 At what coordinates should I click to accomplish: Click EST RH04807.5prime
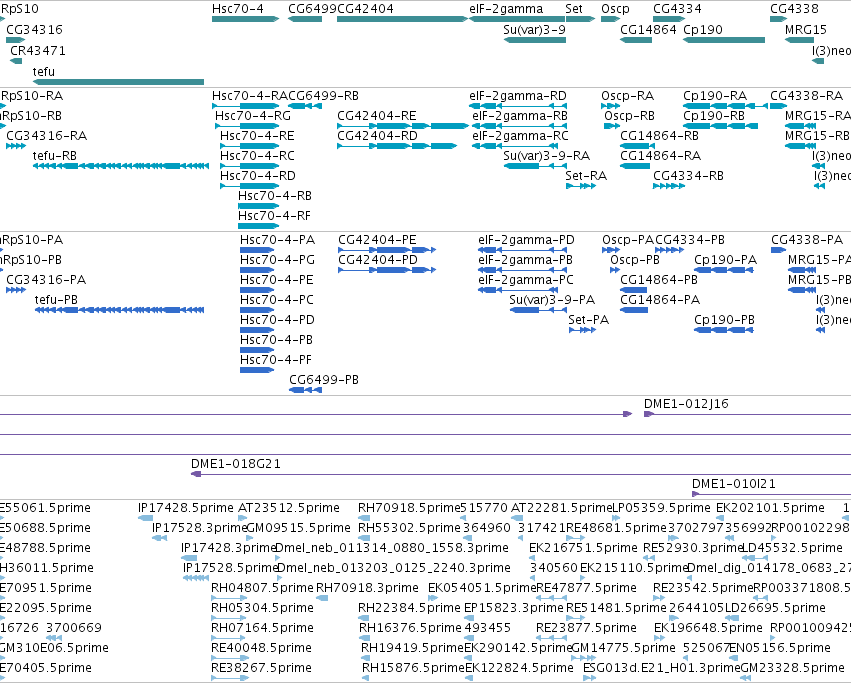click(230, 598)
